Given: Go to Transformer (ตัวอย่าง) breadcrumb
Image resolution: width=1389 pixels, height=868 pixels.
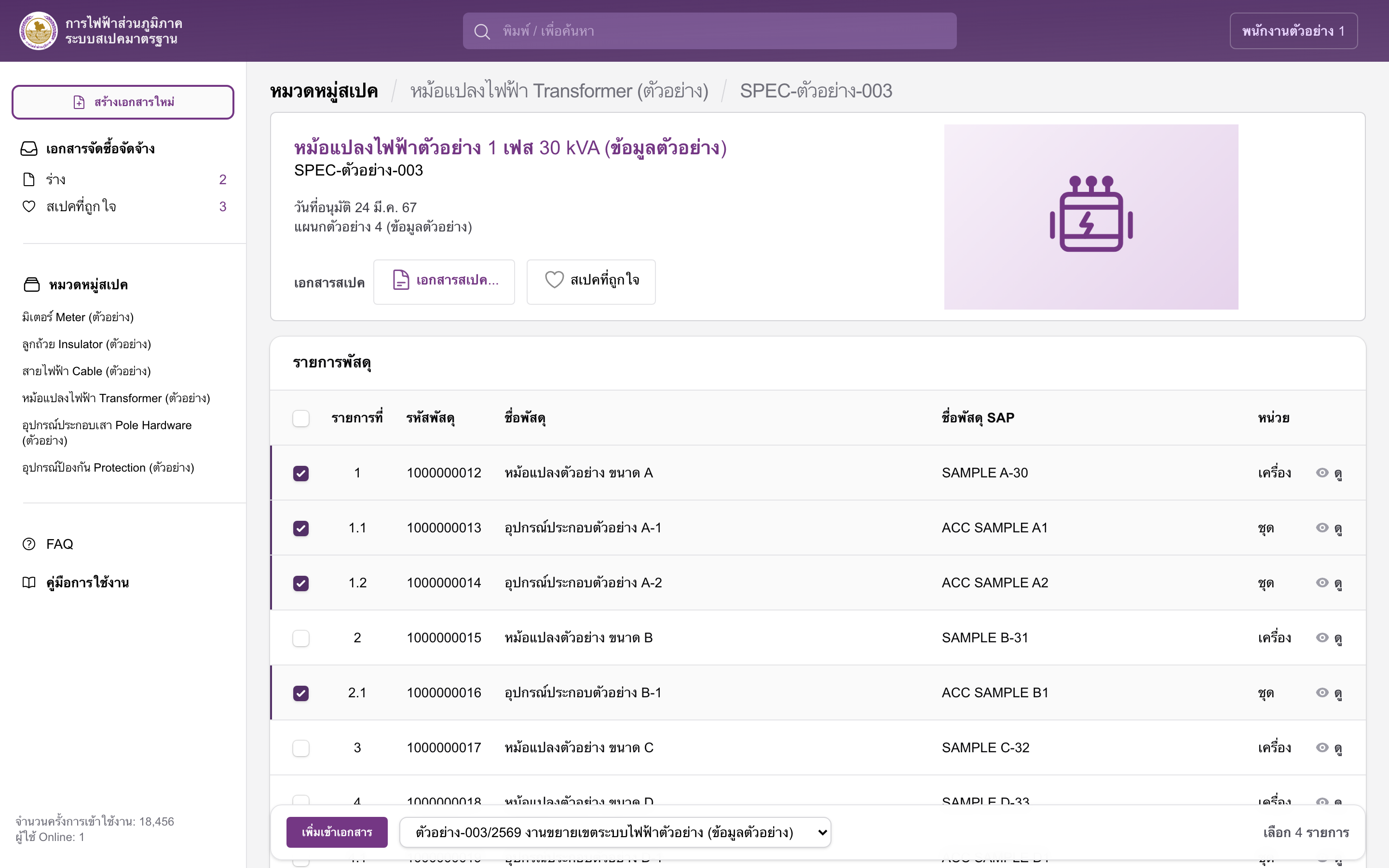Looking at the screenshot, I should 559,91.
